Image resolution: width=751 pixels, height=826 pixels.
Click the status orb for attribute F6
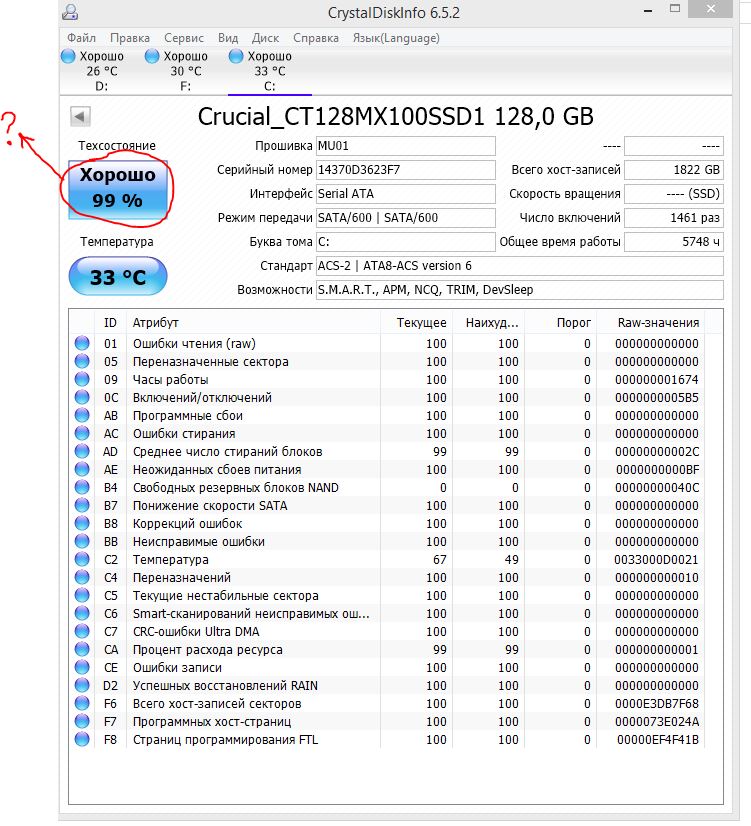pos(82,703)
